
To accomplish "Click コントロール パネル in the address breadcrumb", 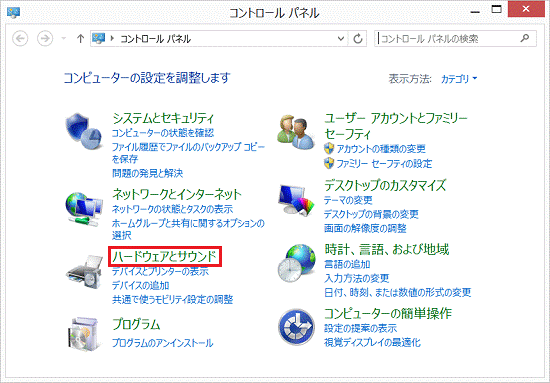I will click(x=155, y=39).
